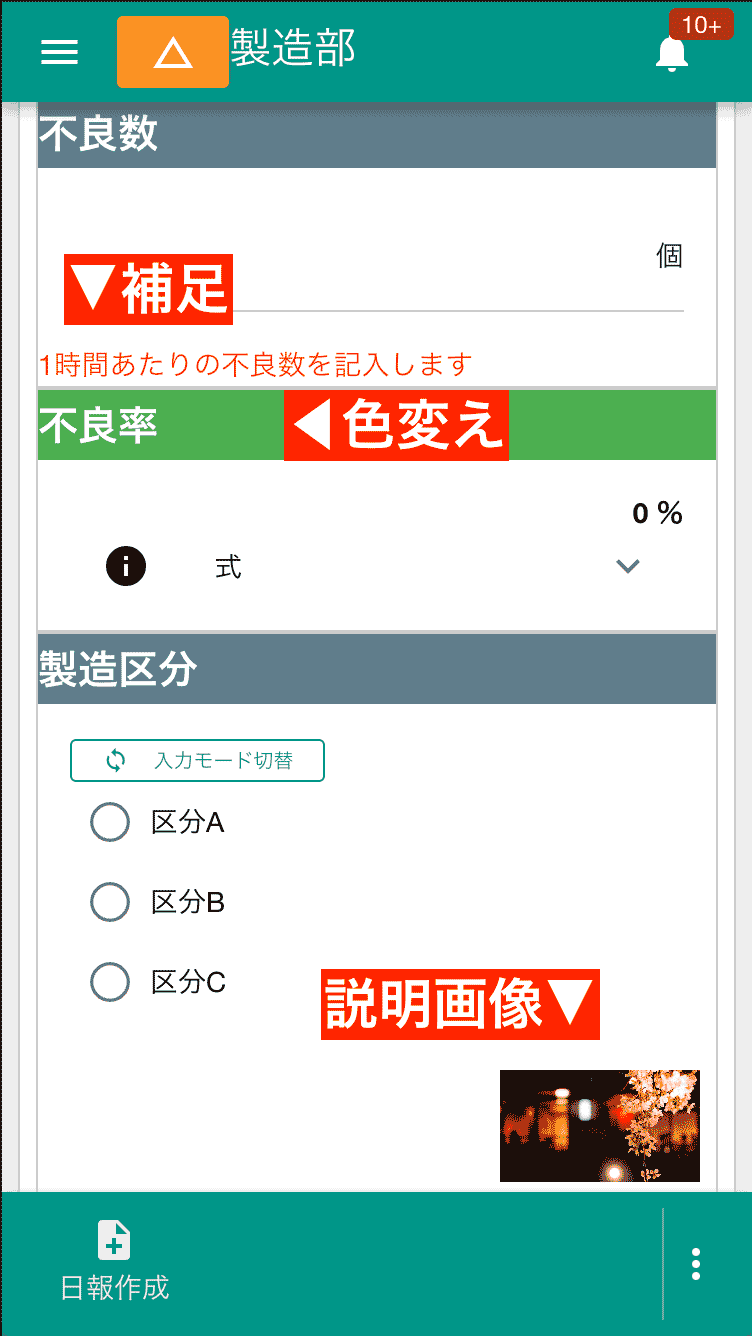
Task: Open the hamburger navigation menu
Action: point(59,52)
